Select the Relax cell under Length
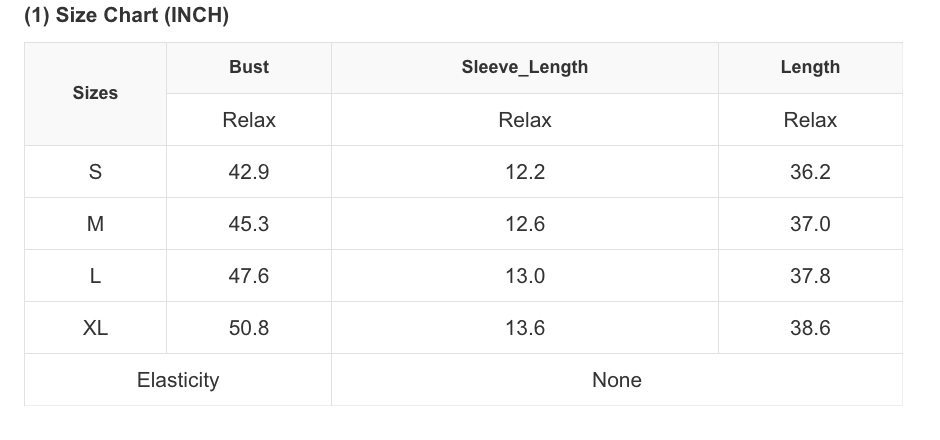The height and width of the screenshot is (440, 940). (810, 120)
